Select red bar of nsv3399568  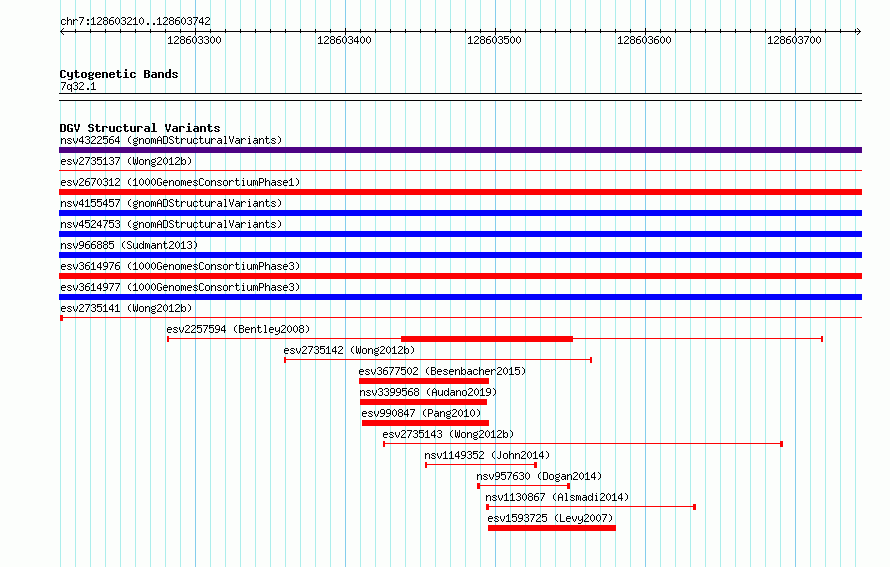coord(423,402)
